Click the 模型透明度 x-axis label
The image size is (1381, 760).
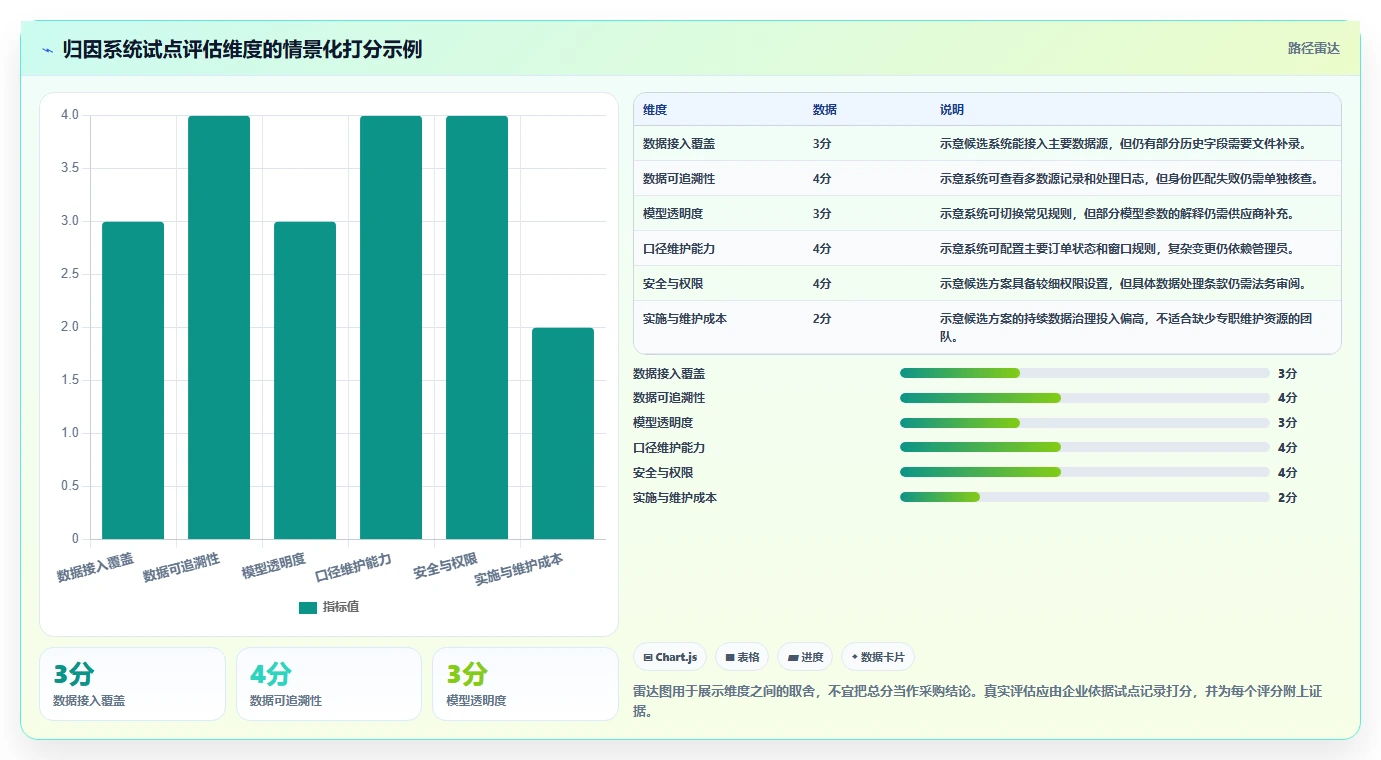click(274, 567)
